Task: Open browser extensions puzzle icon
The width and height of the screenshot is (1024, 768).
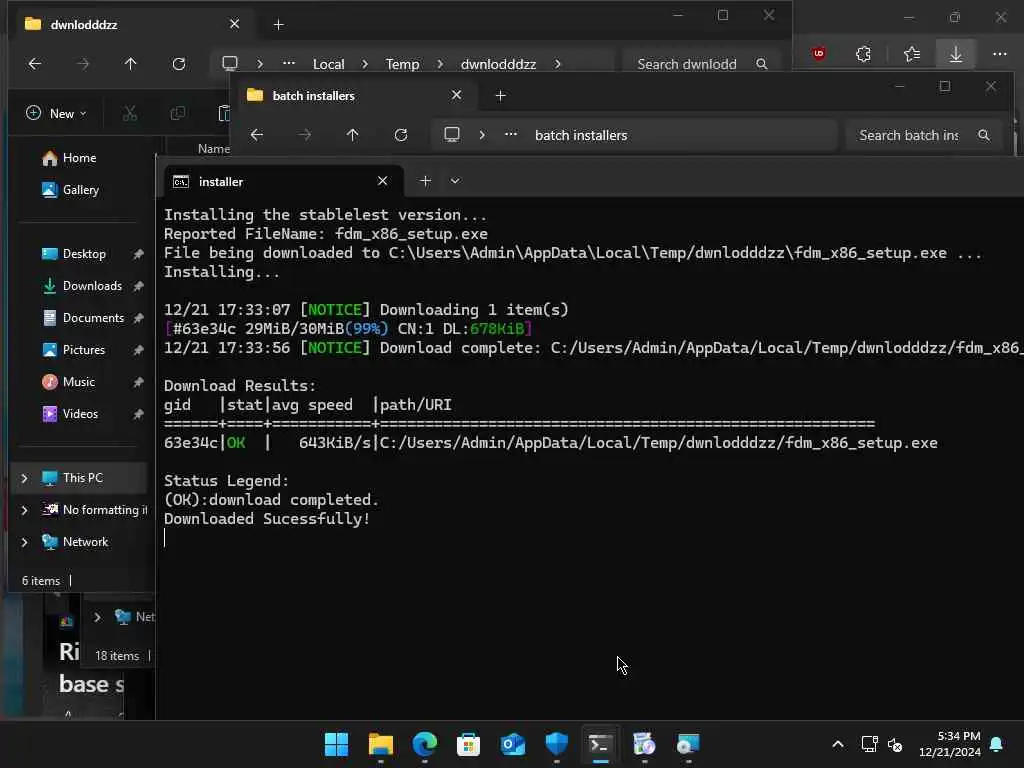Action: coord(864,54)
